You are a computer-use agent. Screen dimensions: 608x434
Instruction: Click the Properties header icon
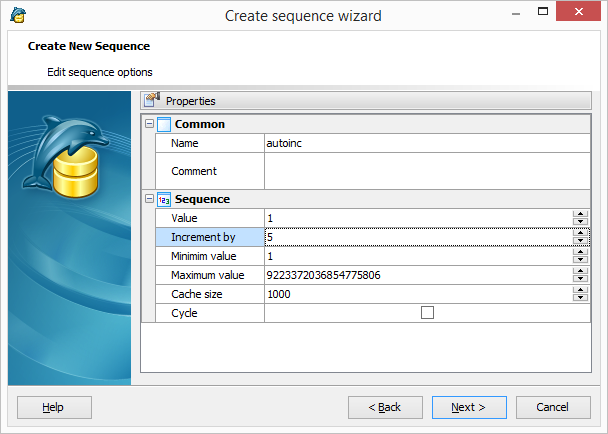pos(152,101)
